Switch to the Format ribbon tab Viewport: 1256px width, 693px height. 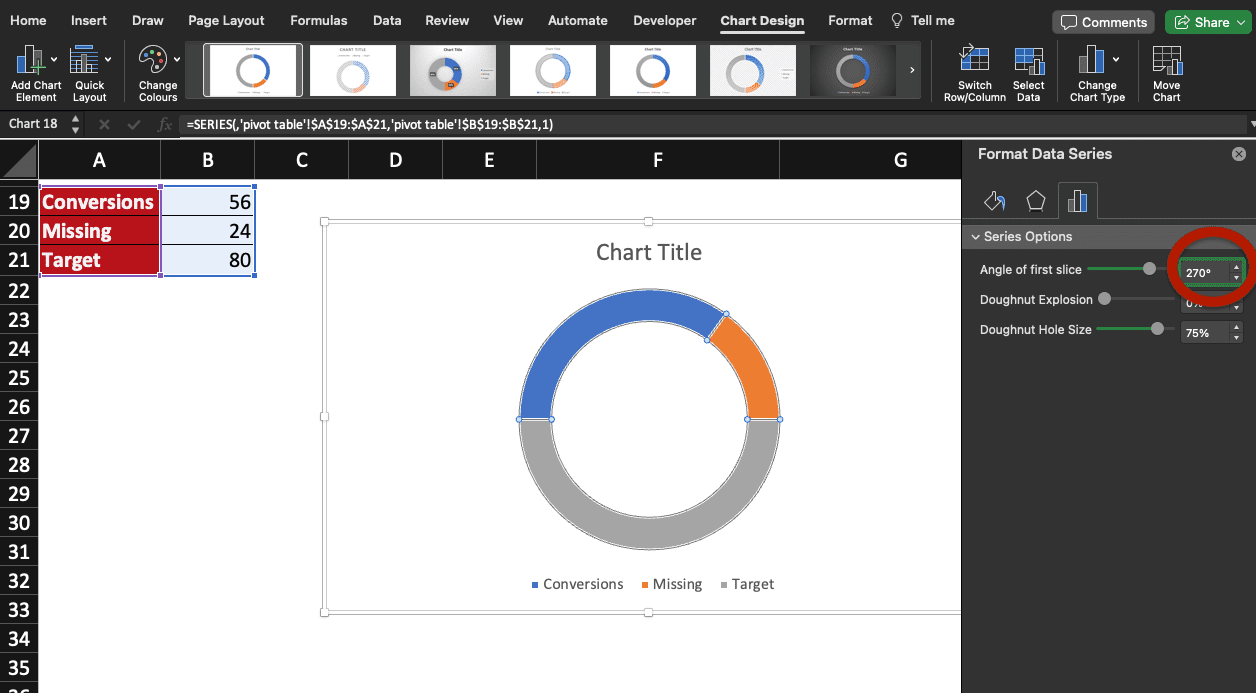tap(849, 20)
